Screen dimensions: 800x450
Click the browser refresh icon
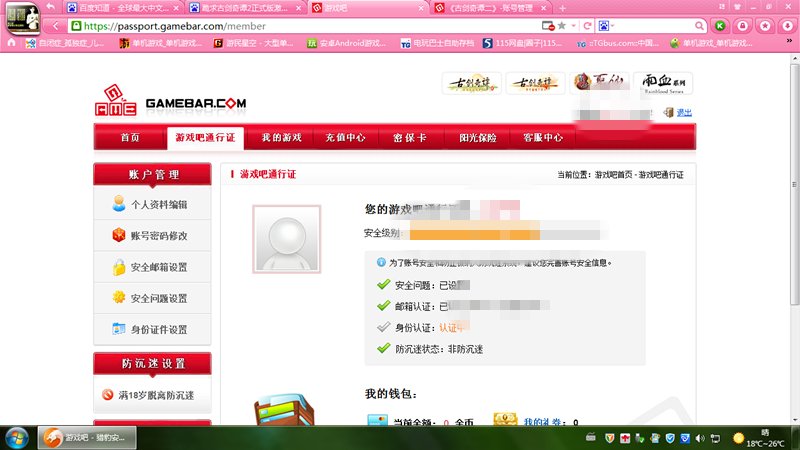[587, 26]
